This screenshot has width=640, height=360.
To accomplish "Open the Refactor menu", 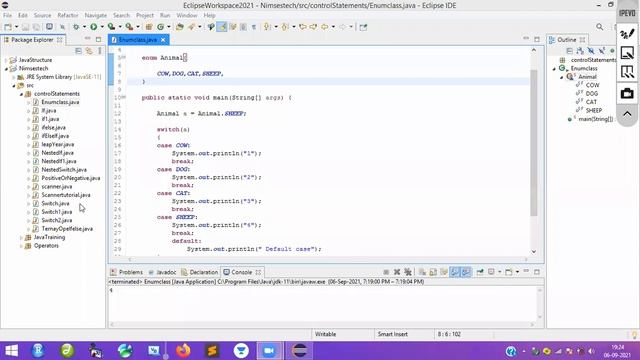I will [x=68, y=16].
